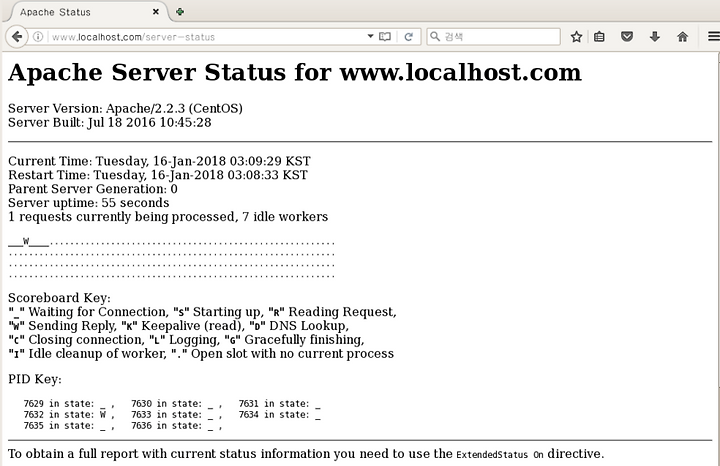Open the downloads arrow icon
This screenshot has height=466, width=720.
(655, 37)
